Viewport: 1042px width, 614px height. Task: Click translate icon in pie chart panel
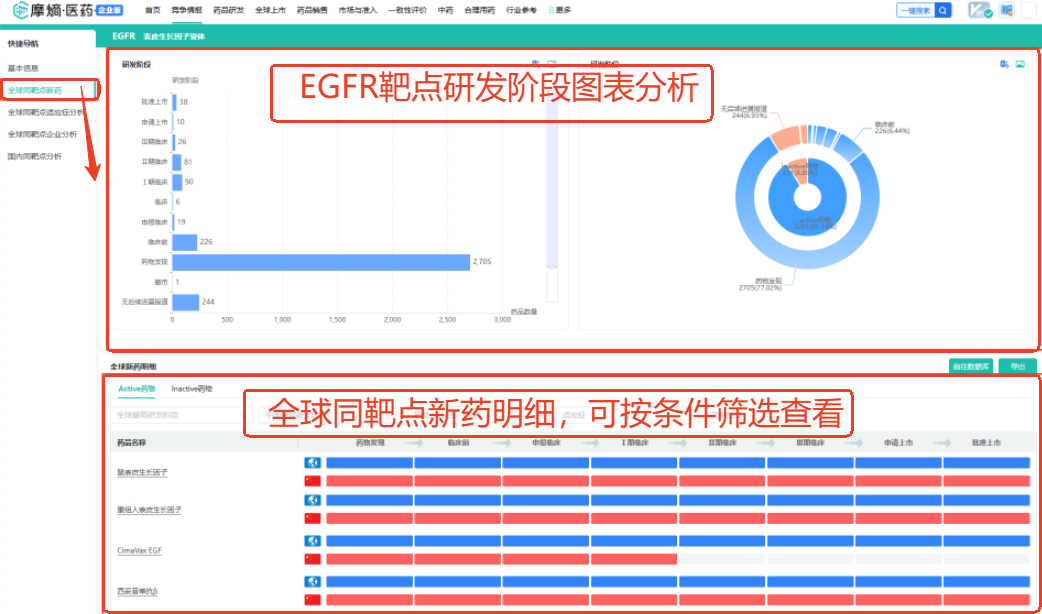click(1004, 64)
